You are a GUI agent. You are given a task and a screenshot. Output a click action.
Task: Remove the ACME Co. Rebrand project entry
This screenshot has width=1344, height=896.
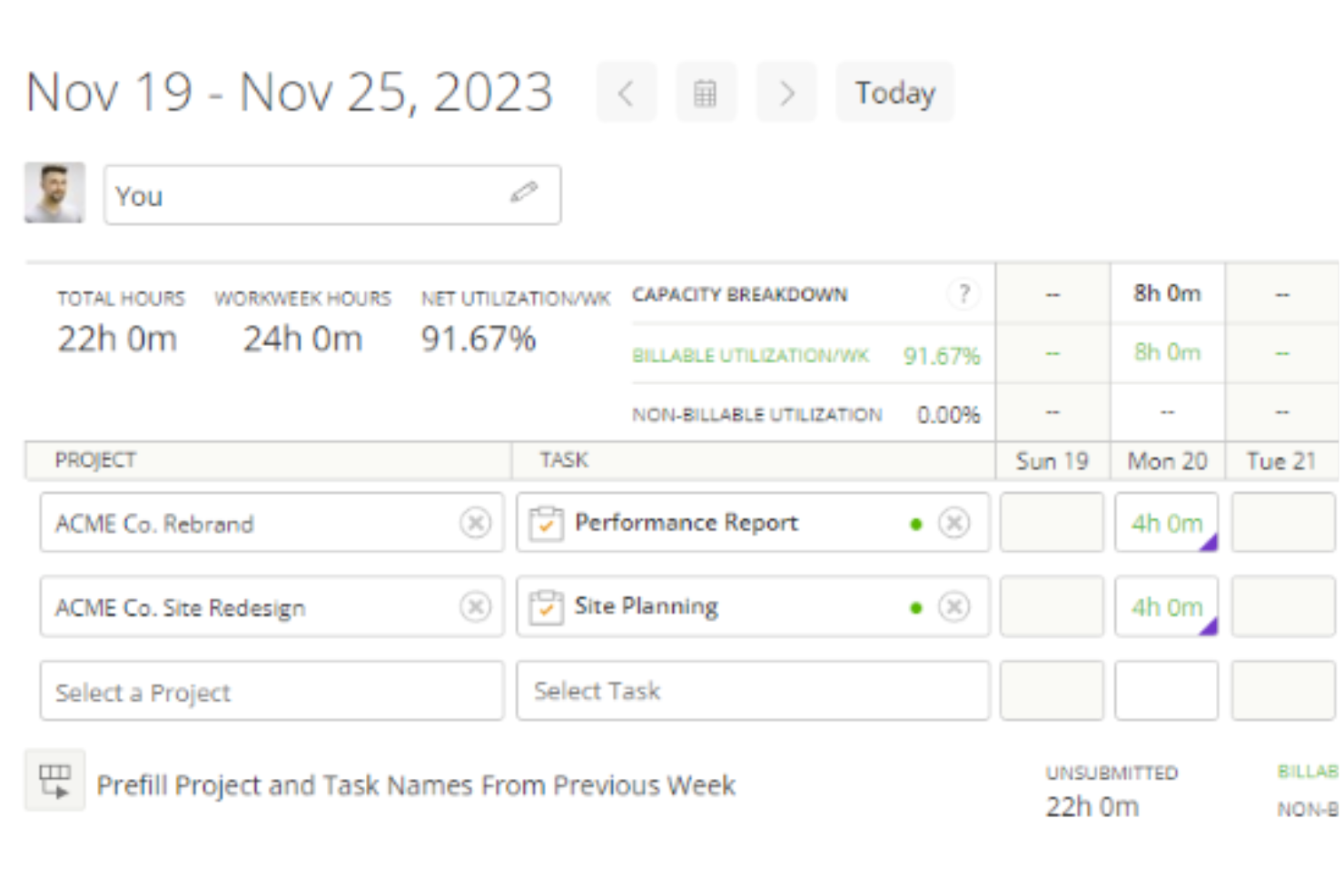[x=476, y=523]
